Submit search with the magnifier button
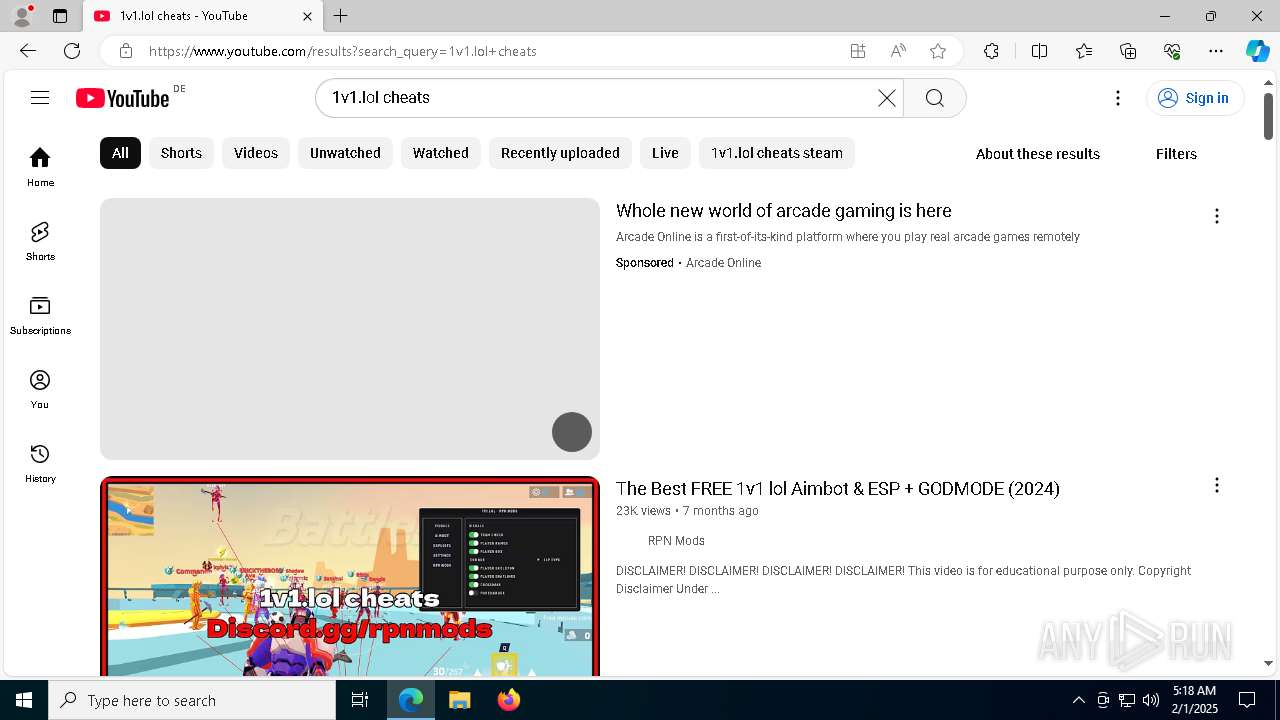 pos(935,98)
